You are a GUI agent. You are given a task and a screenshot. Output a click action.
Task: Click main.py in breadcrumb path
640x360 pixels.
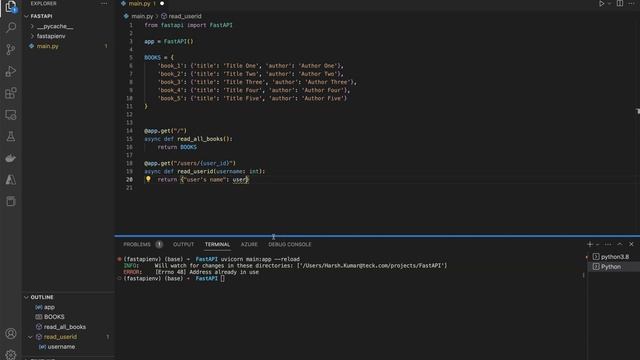[x=142, y=16]
